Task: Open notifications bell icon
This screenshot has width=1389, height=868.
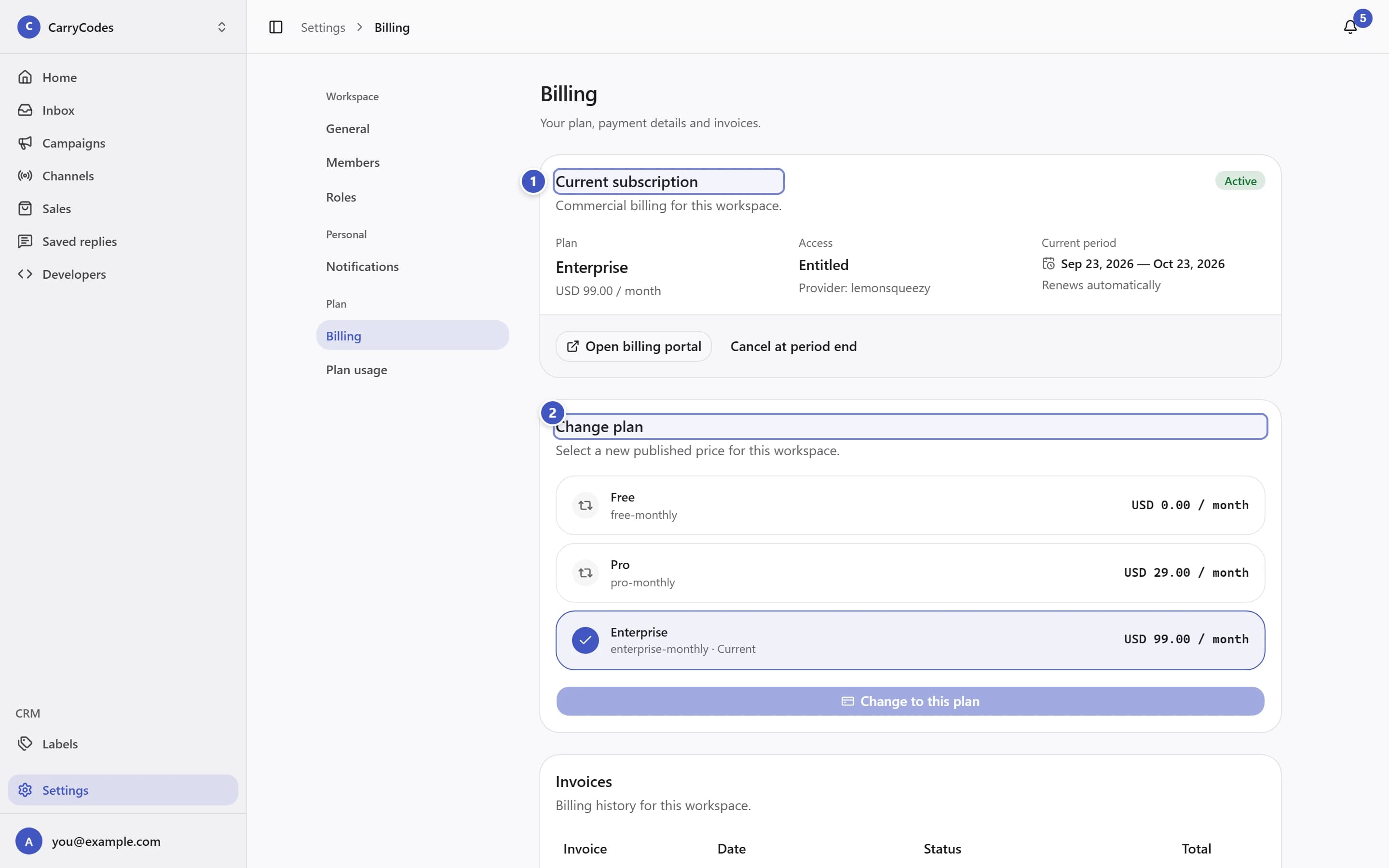Action: click(1350, 27)
